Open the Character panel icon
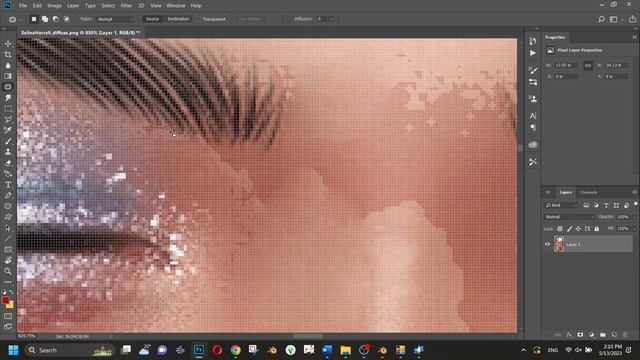The image size is (640, 360). pyautogui.click(x=533, y=116)
